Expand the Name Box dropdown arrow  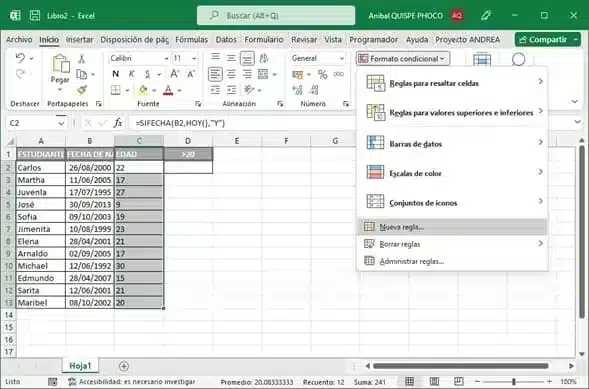pyautogui.click(x=61, y=123)
